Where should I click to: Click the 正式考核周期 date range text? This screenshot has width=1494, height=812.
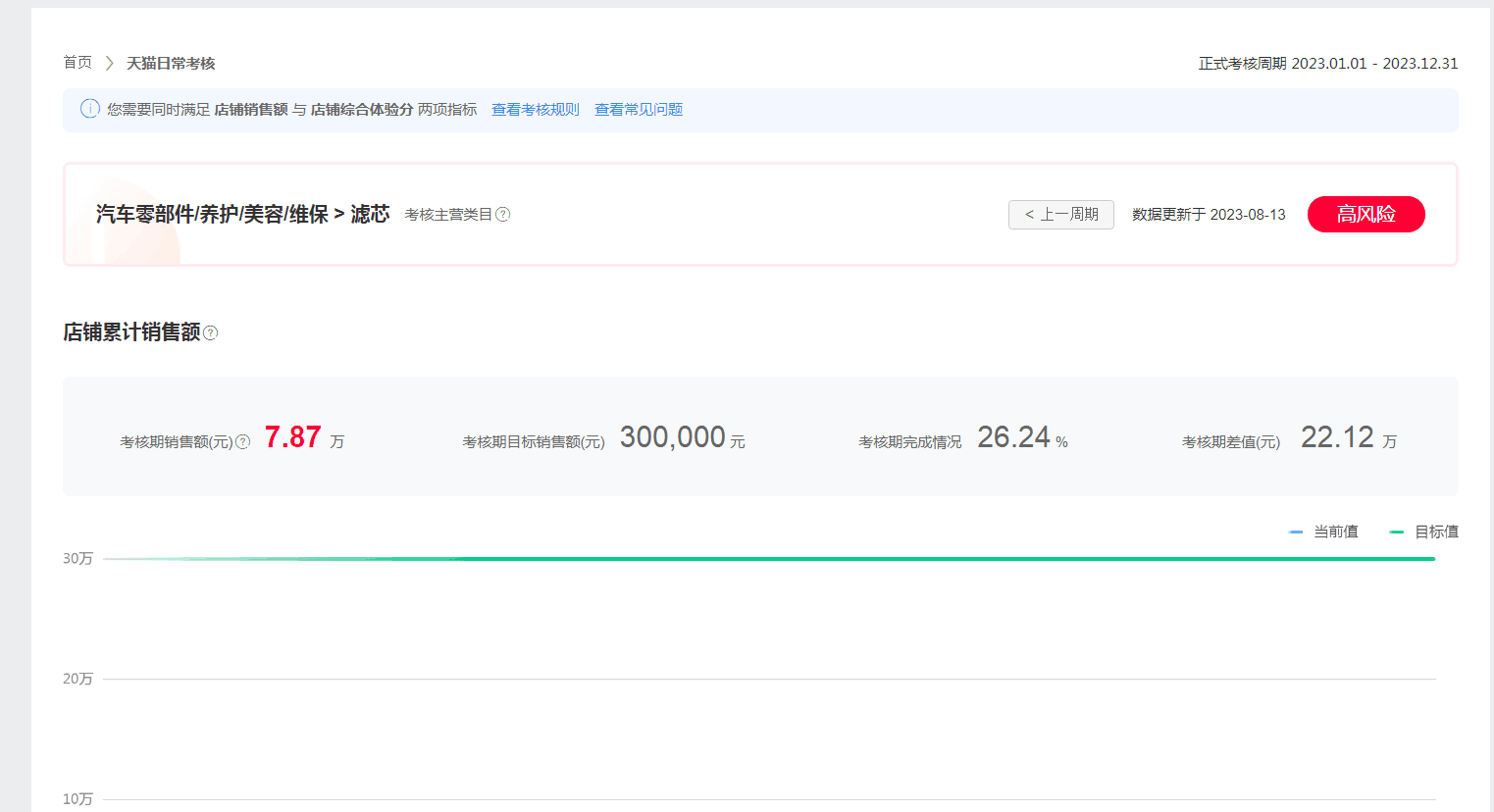[1328, 64]
